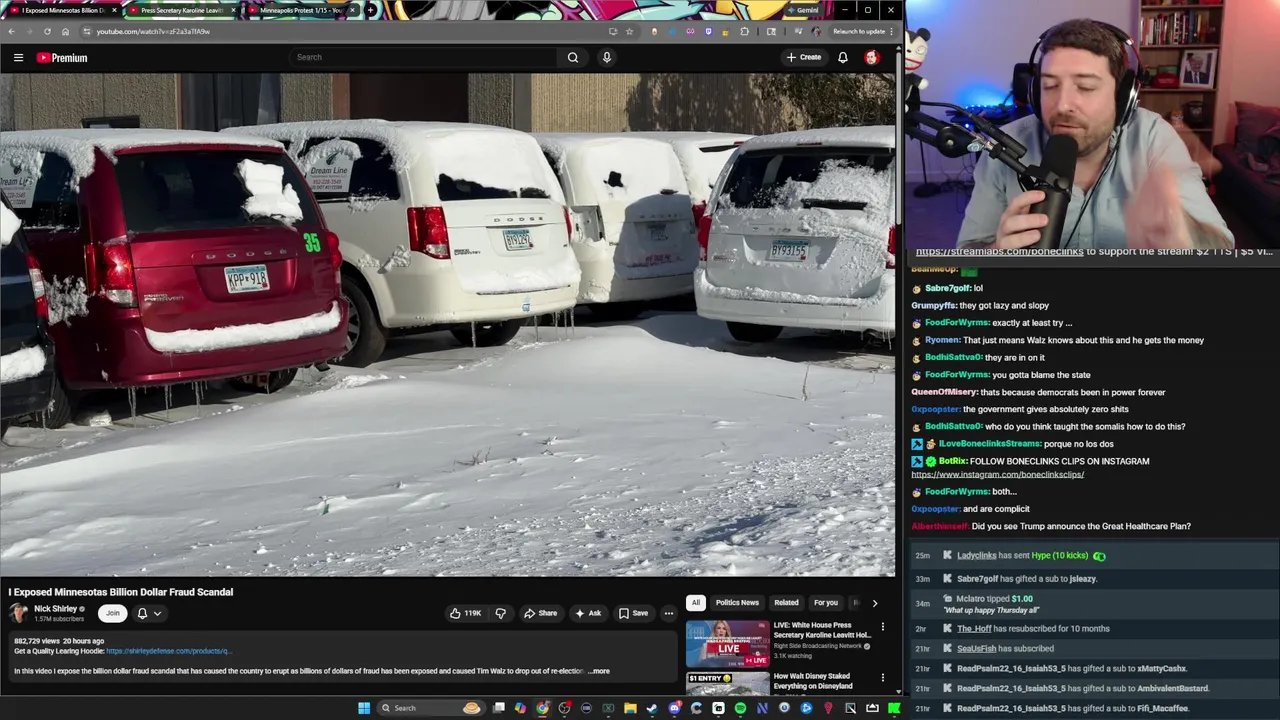Open Task View on the taskbar

[499, 708]
